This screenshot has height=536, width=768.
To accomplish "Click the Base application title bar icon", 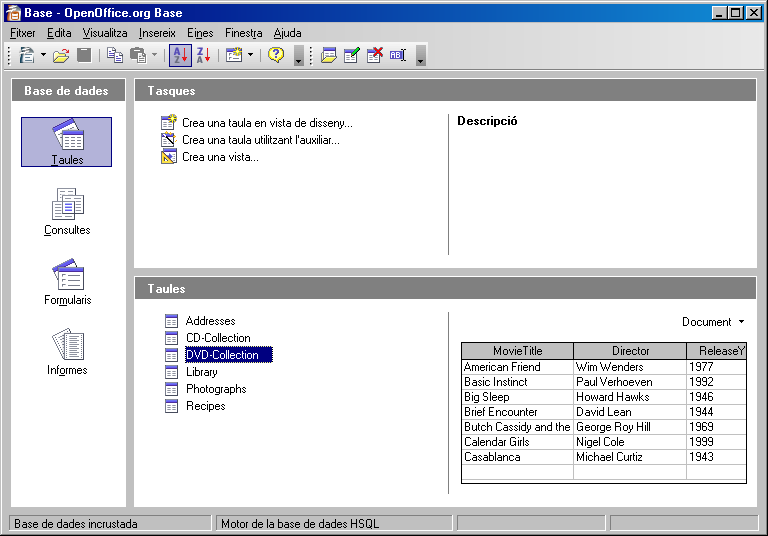I will [13, 13].
